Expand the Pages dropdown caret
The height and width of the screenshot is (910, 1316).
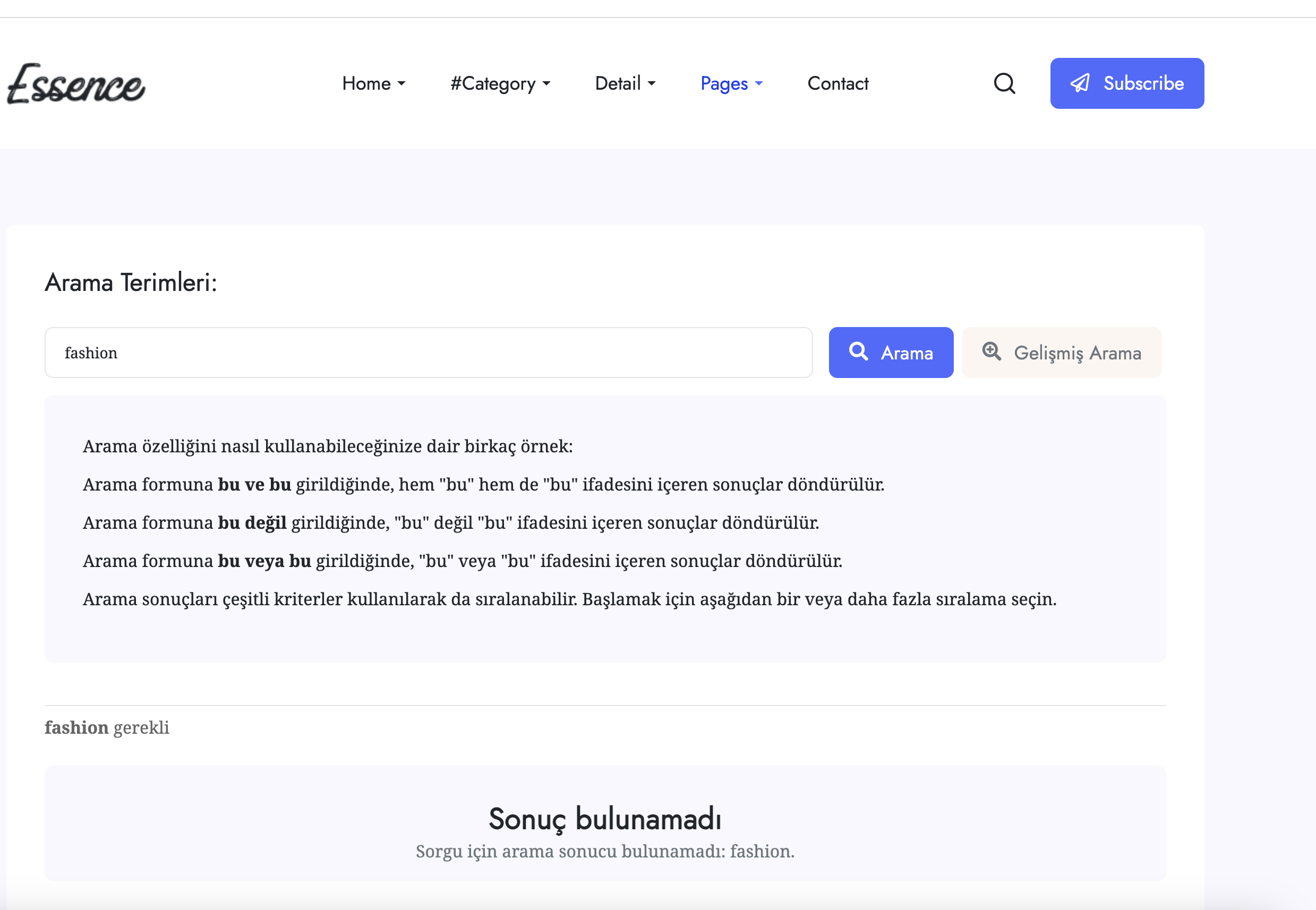point(758,84)
